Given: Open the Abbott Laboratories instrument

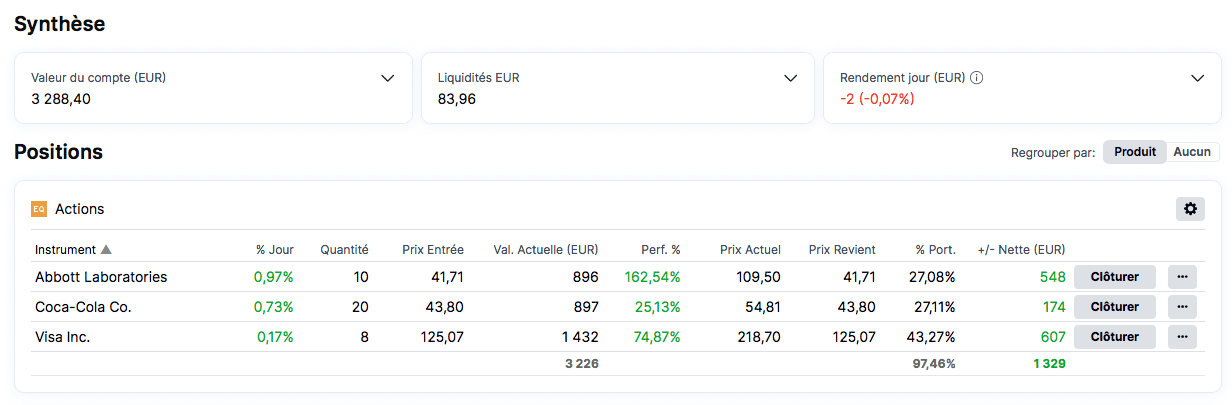Looking at the screenshot, I should (x=101, y=277).
